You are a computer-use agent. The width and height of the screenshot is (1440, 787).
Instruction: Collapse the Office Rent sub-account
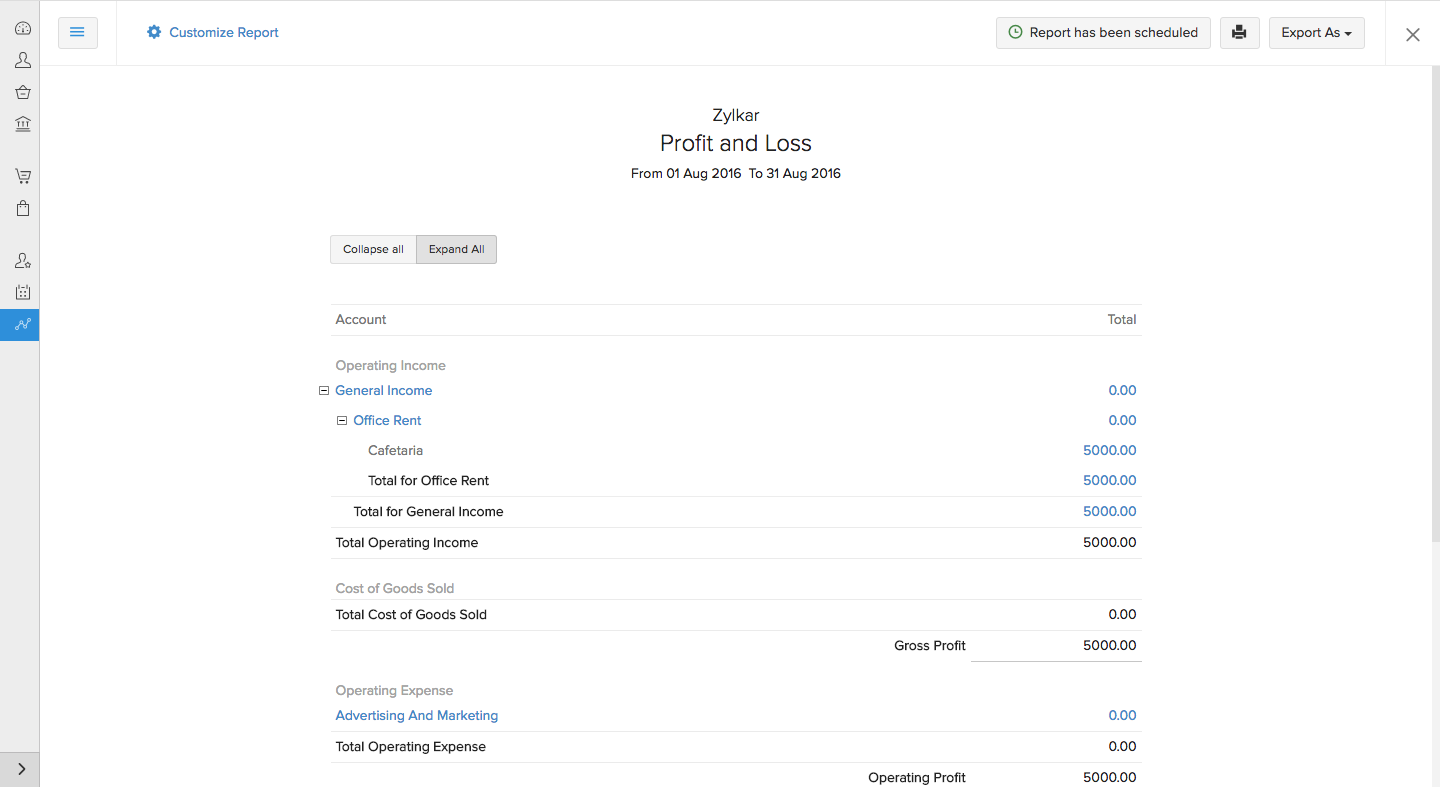(341, 421)
